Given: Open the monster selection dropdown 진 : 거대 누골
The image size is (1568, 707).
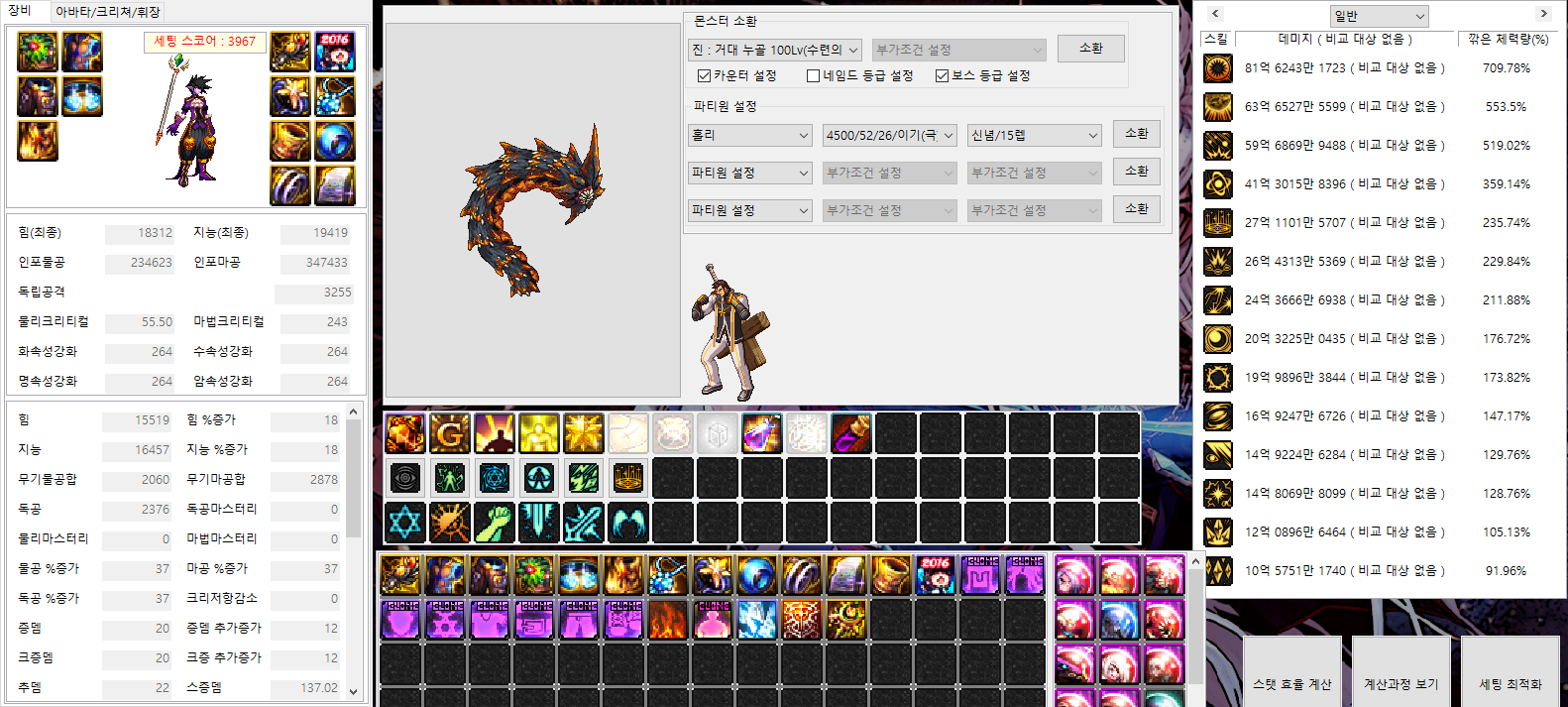Looking at the screenshot, I should pyautogui.click(x=775, y=50).
